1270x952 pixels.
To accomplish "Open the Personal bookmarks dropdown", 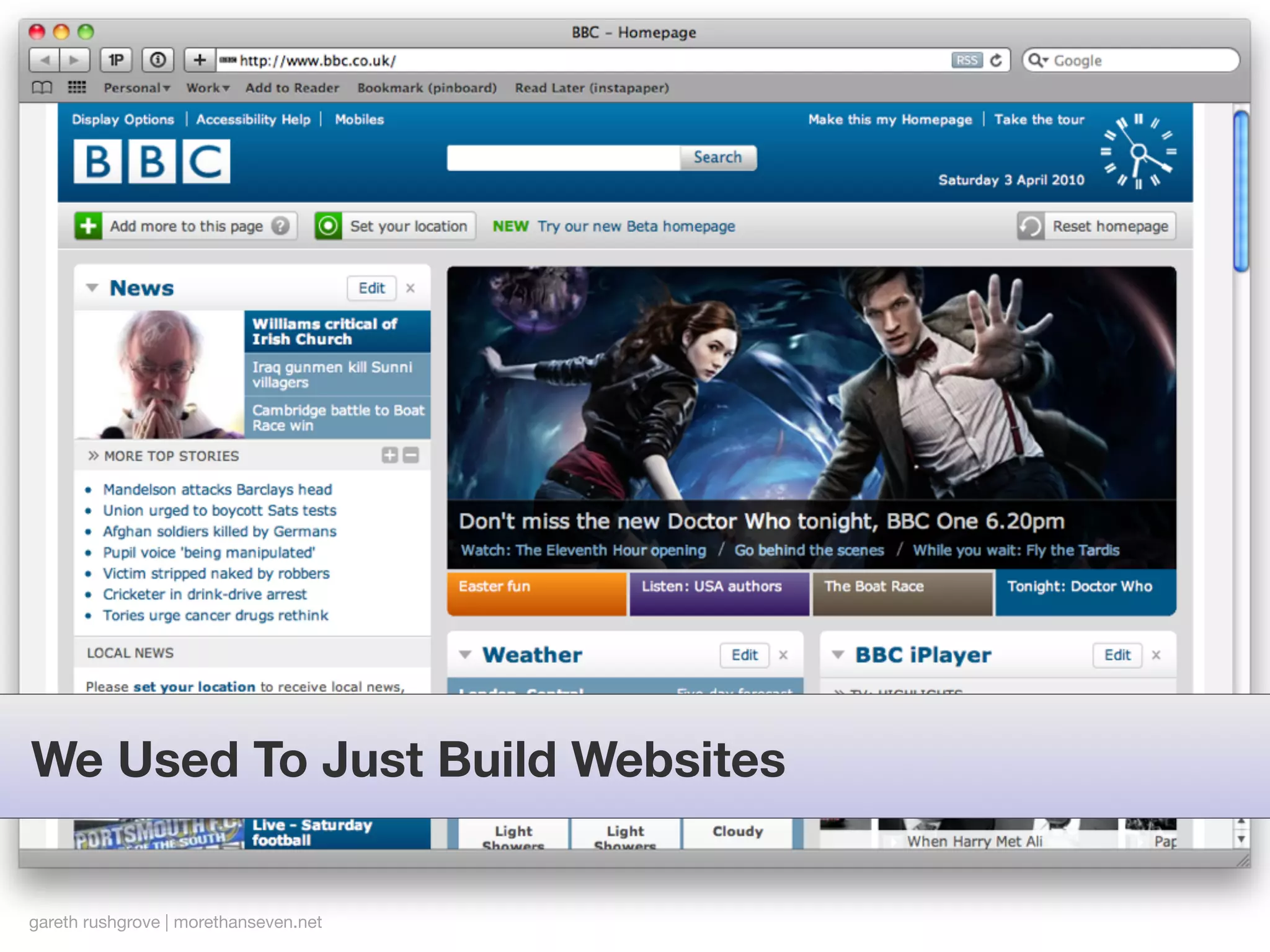I will 136,88.
